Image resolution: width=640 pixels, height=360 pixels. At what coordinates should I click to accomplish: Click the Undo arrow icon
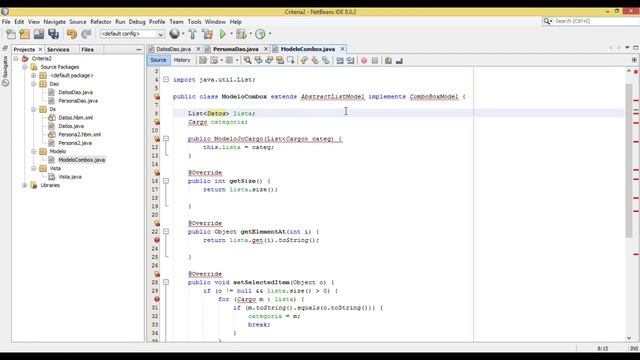pyautogui.click(x=72, y=34)
